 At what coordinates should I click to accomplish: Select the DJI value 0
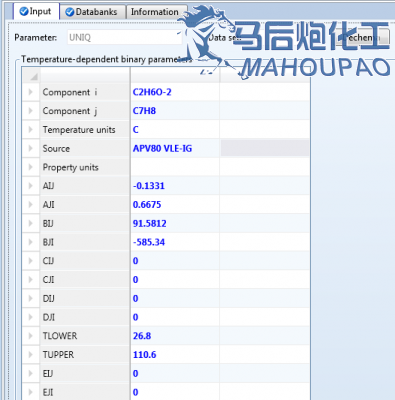click(175, 317)
